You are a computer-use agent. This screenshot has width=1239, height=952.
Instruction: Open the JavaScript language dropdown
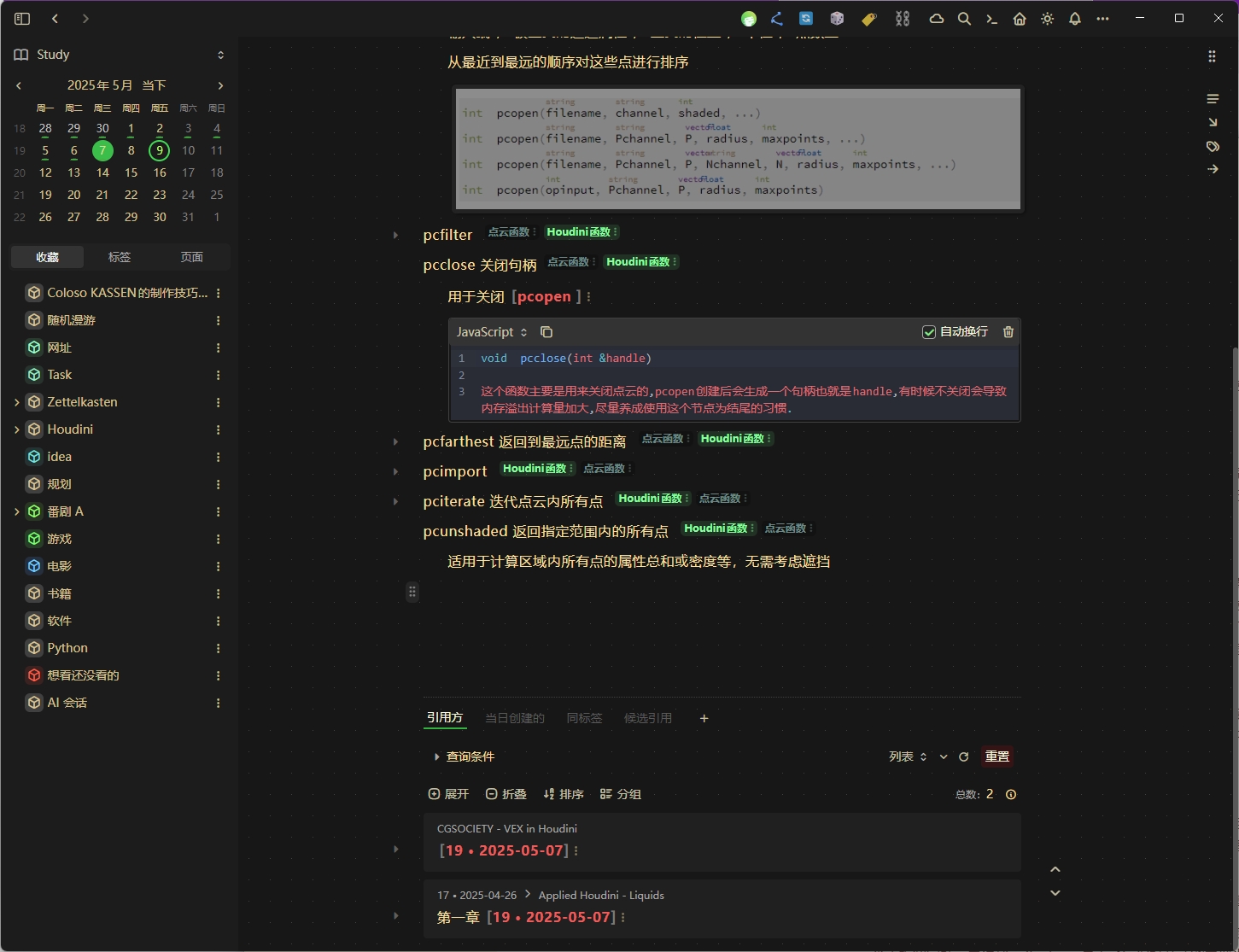point(492,332)
